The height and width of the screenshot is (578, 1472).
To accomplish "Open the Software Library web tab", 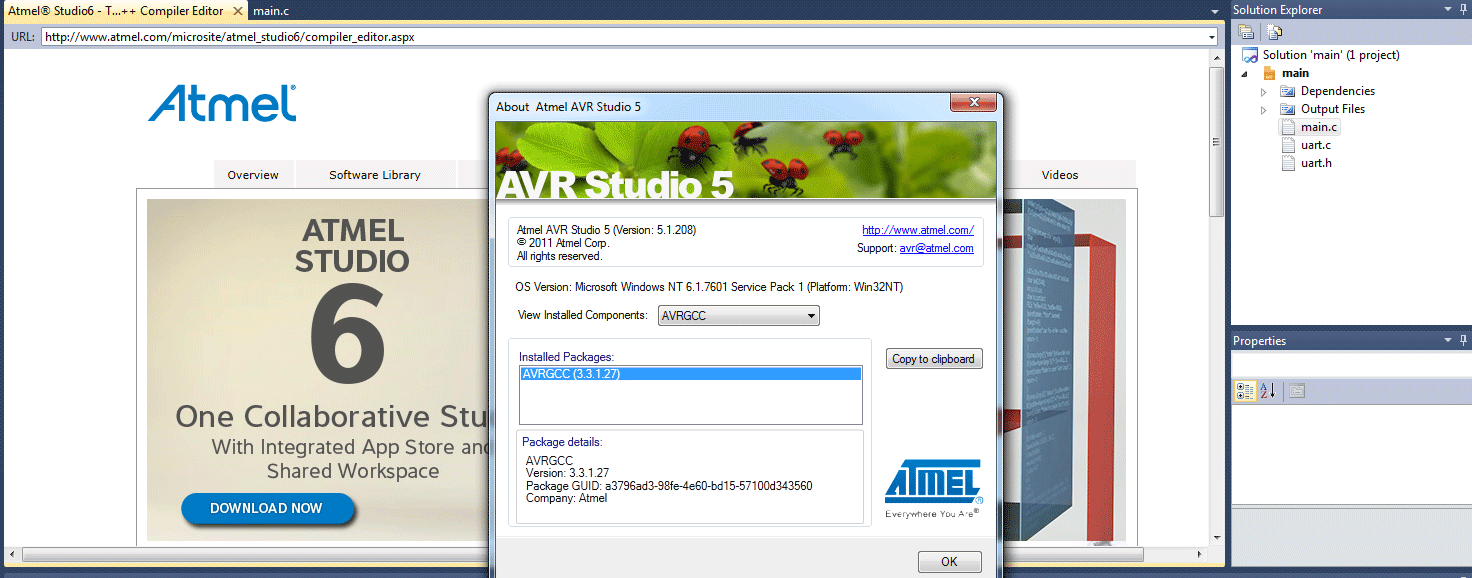I will pyautogui.click(x=375, y=175).
